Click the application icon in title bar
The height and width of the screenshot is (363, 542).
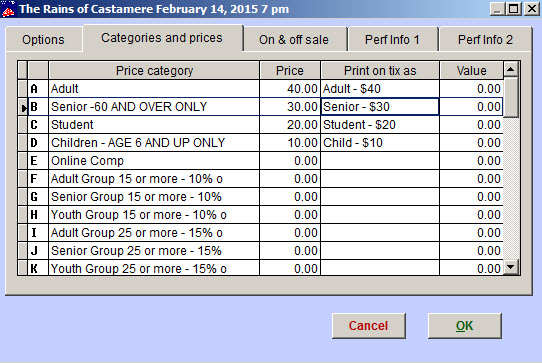click(x=8, y=9)
